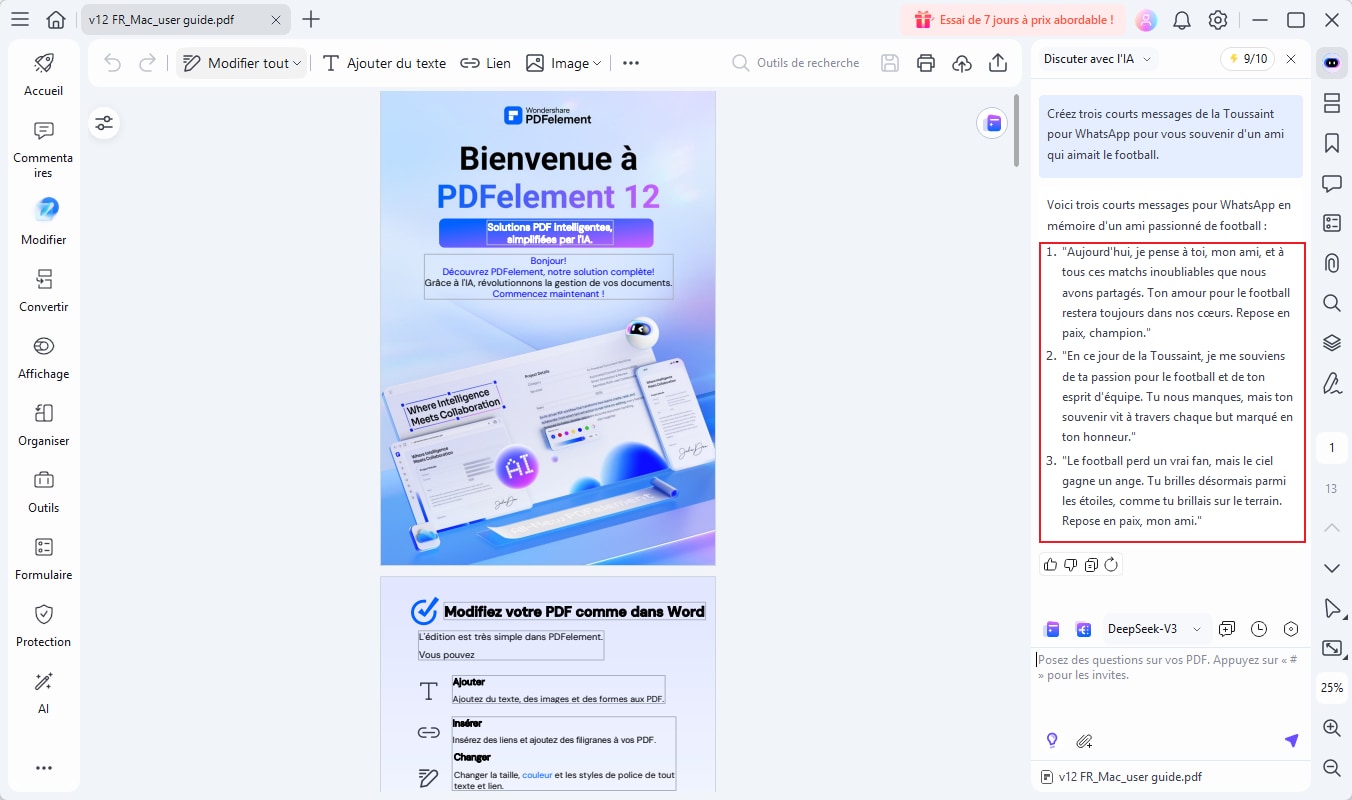Open the 25% zoom level control

1331,688
